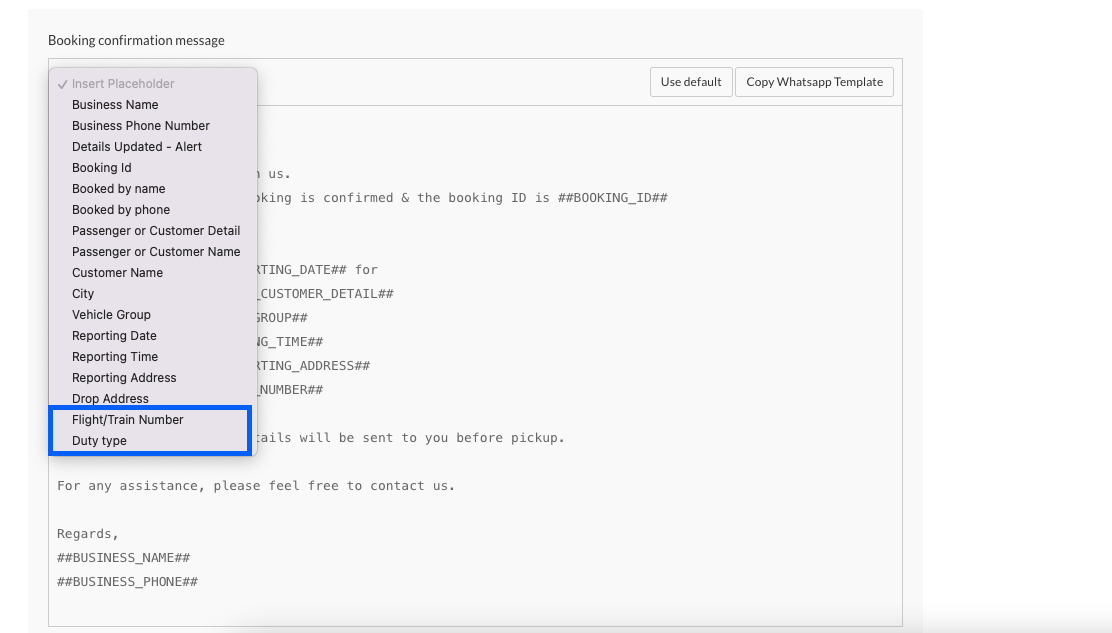Click the ##BOOKING_ID## text in the message
The image size is (1112, 633).
(x=613, y=198)
